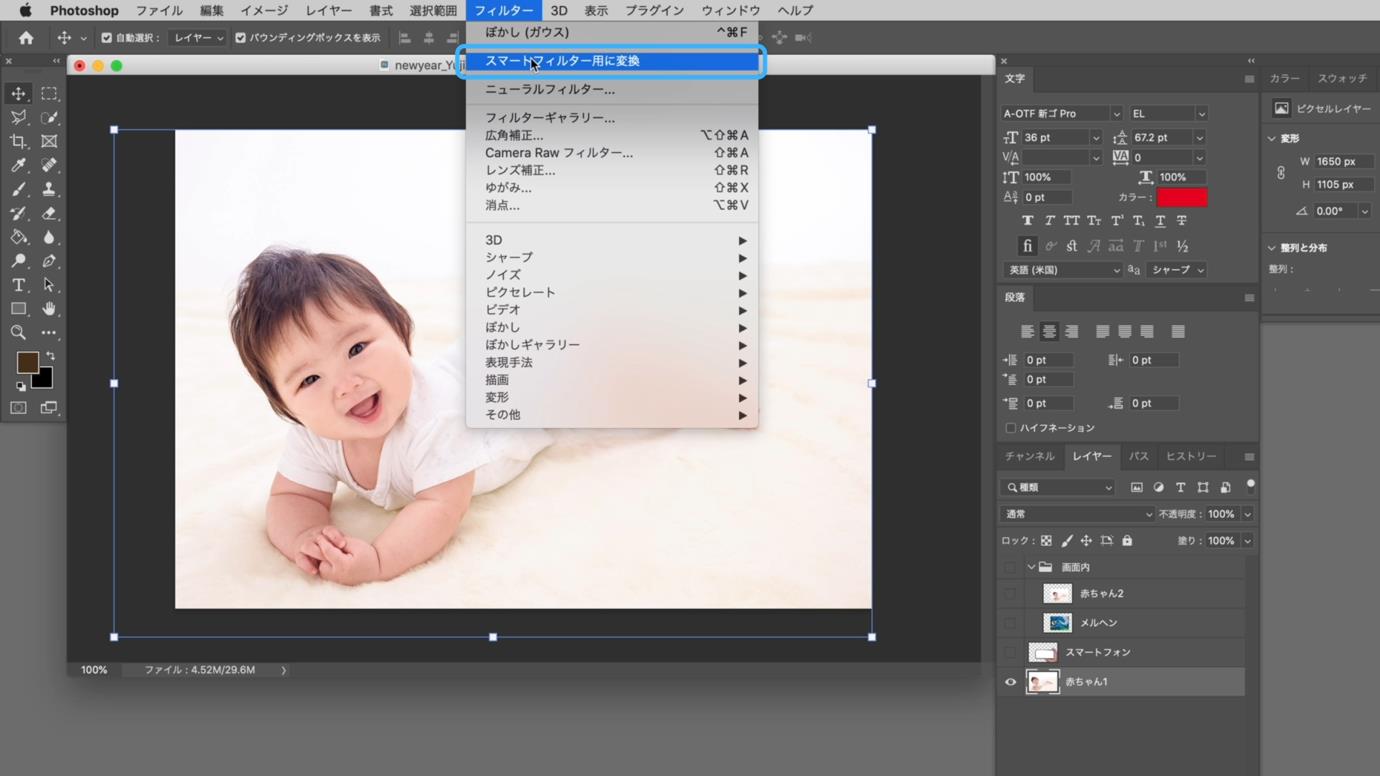Select the Blur droplet tool

coord(49,237)
